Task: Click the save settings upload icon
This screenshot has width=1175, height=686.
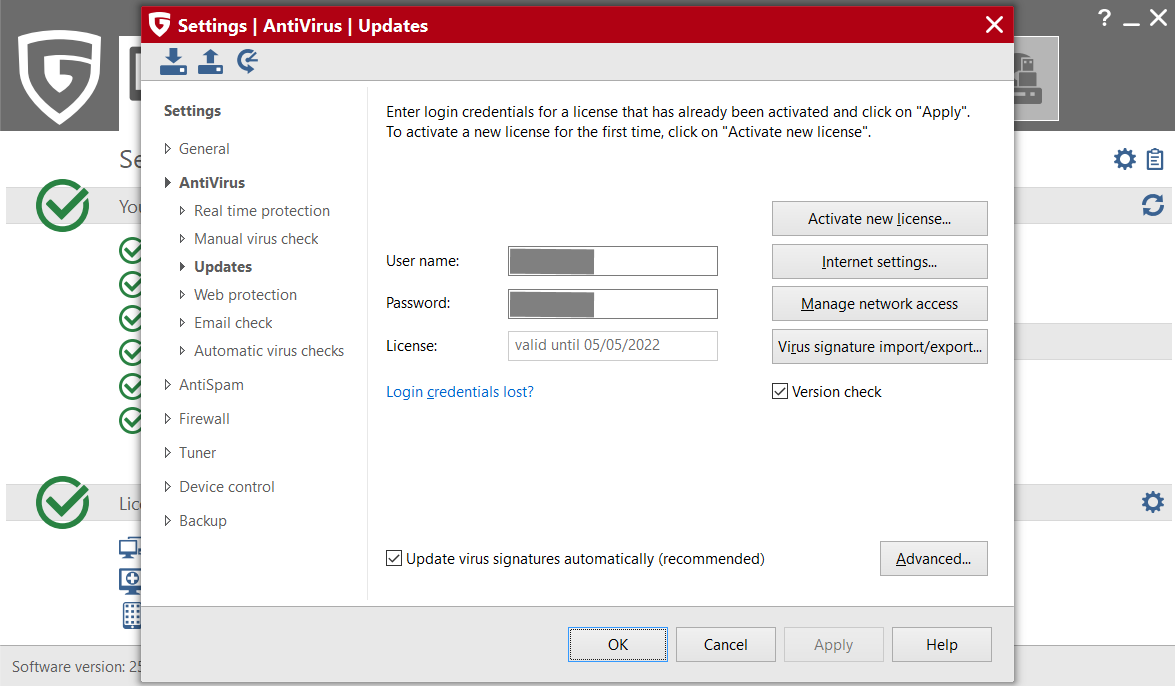Action: [211, 61]
